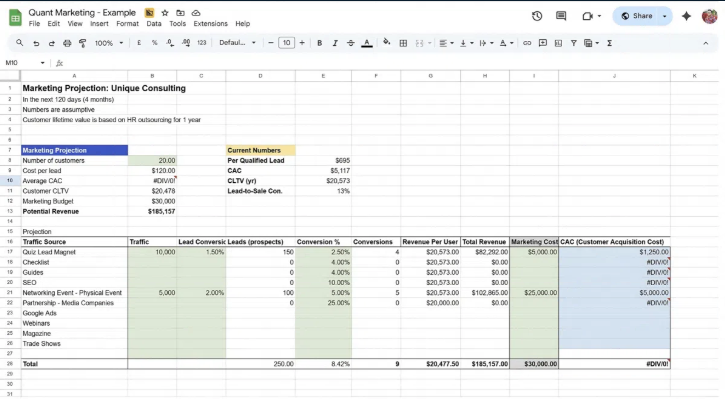Open the text color picker
This screenshot has width=725, height=410.
[367, 43]
